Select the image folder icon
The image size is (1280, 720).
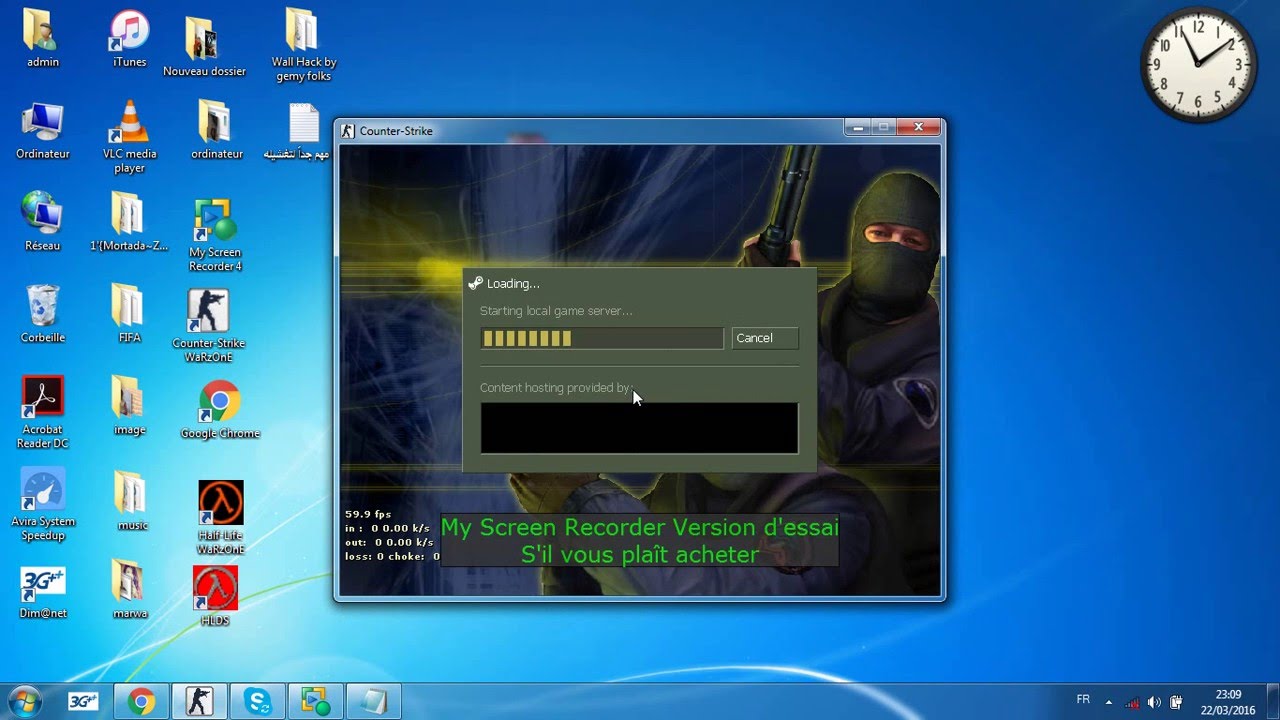click(129, 406)
